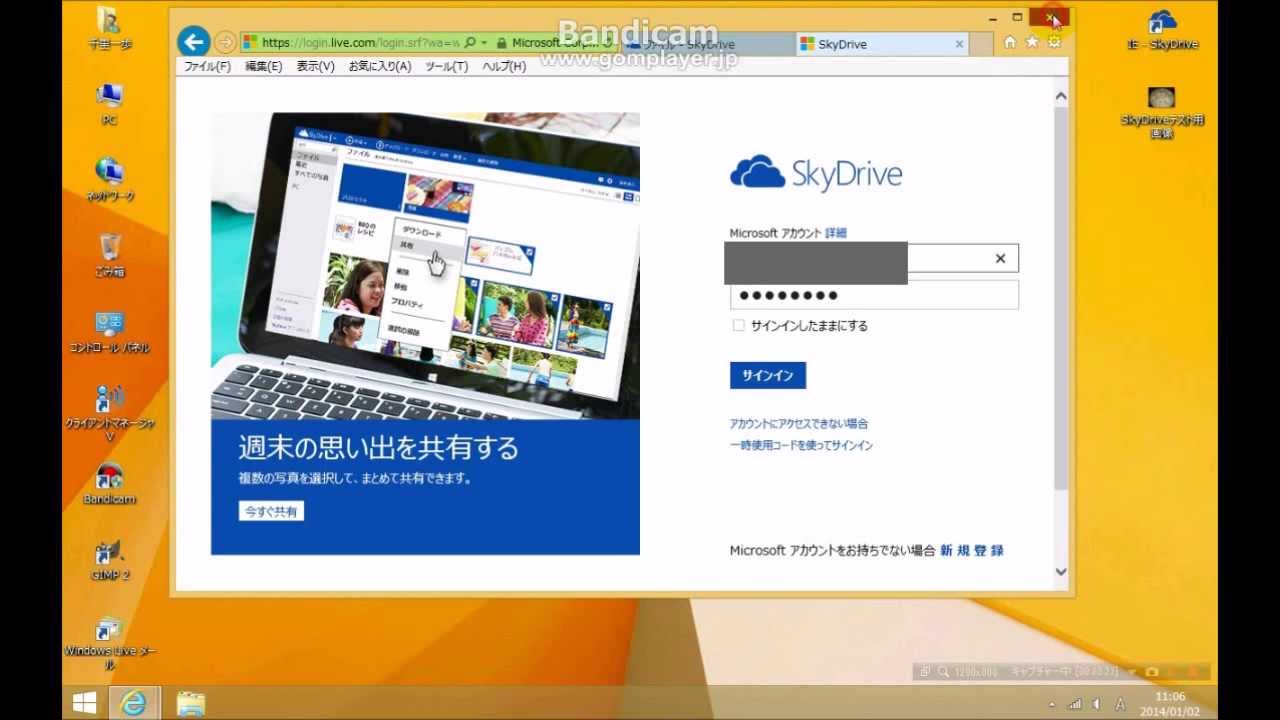Select the Bandicam desktop icon
This screenshot has width=1280, height=720.
coord(110,484)
